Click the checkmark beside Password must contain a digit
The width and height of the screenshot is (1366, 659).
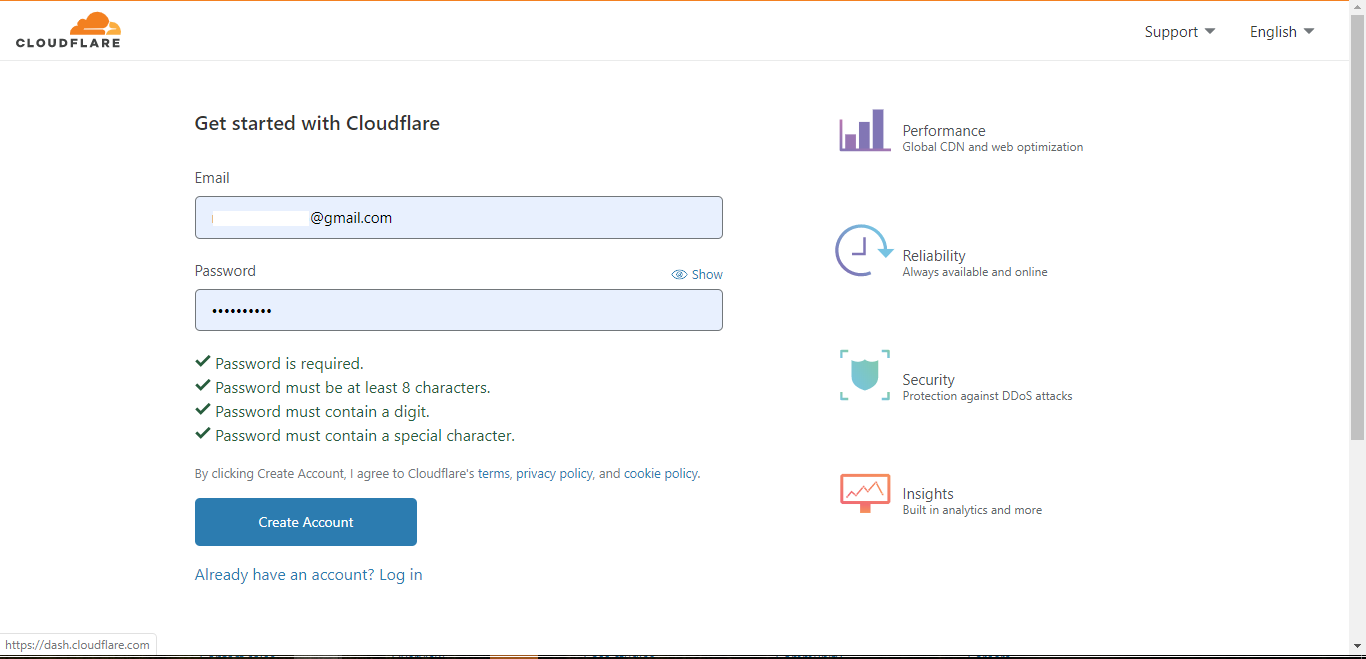203,409
